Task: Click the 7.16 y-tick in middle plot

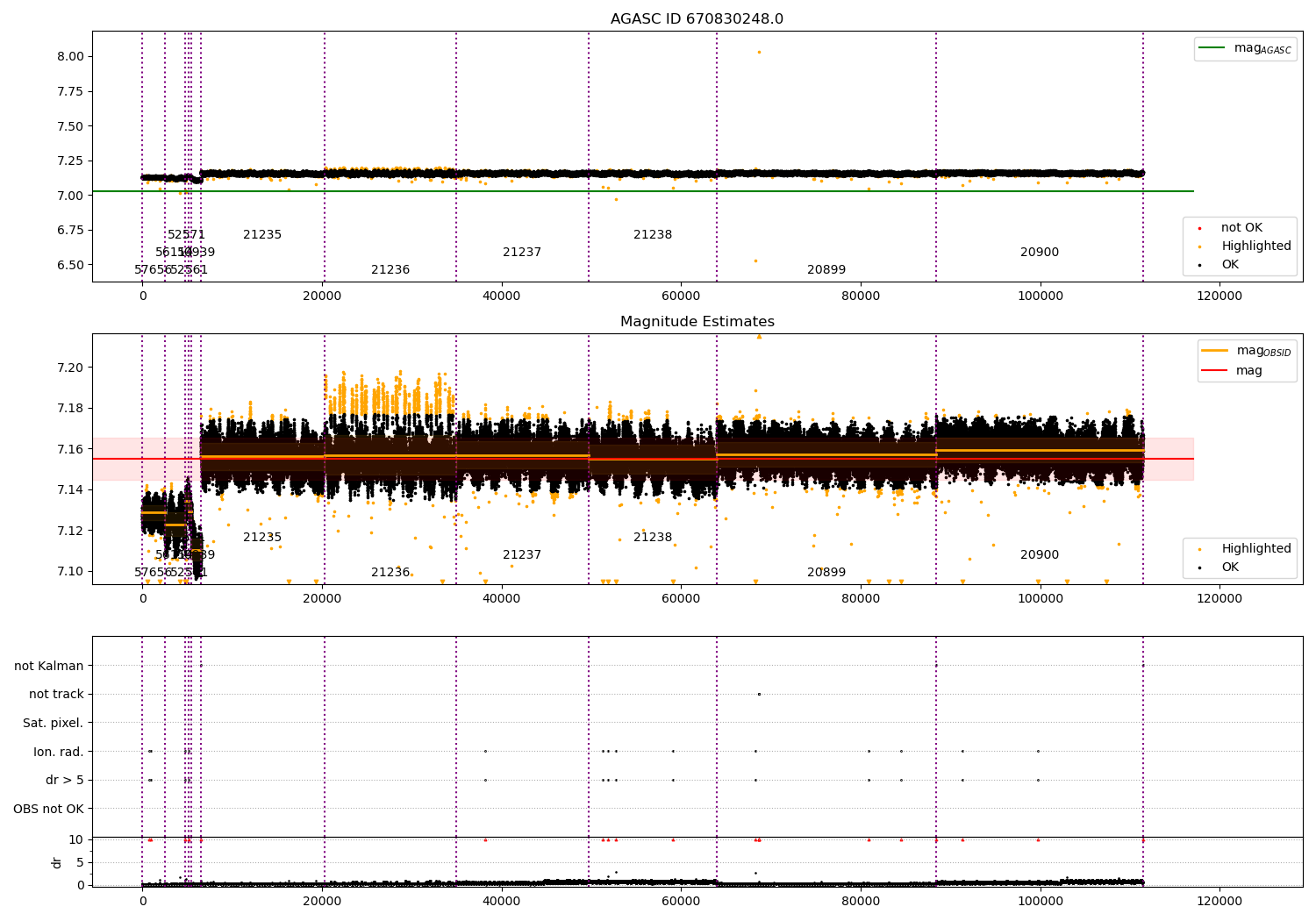Action: click(70, 449)
